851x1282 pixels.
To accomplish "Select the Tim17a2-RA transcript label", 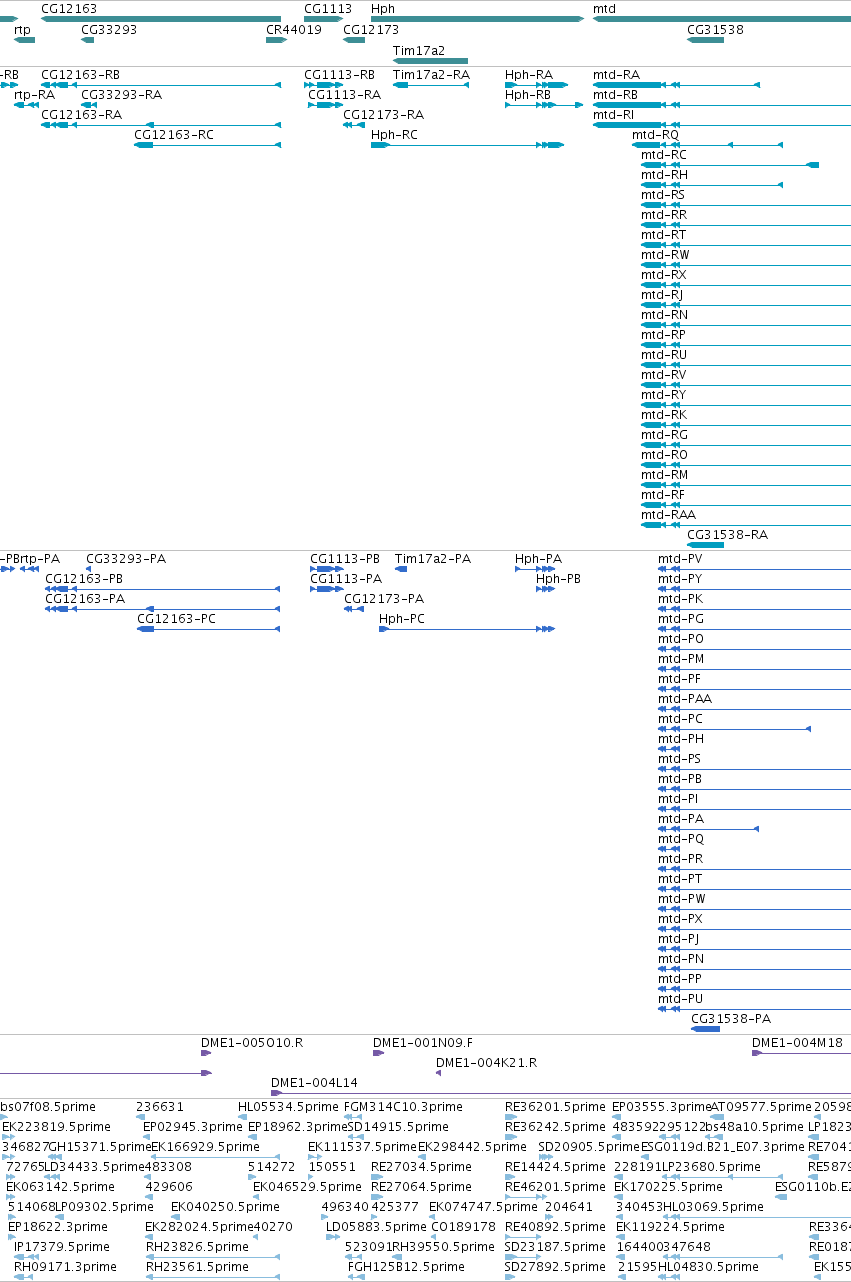I will click(x=431, y=75).
